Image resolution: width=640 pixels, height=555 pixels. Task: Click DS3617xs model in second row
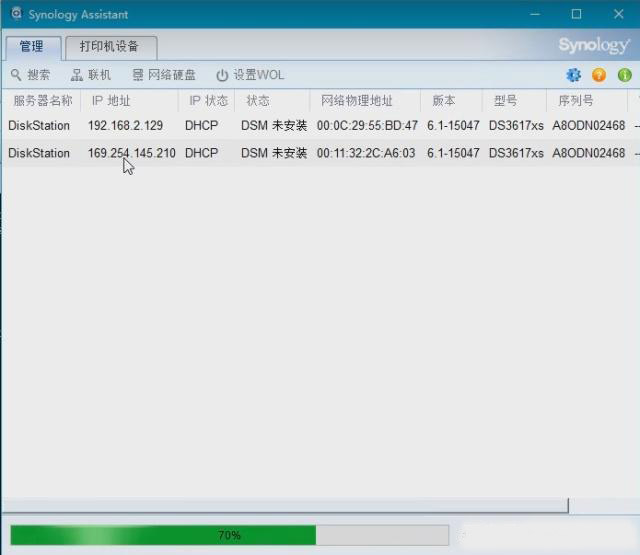(516, 153)
